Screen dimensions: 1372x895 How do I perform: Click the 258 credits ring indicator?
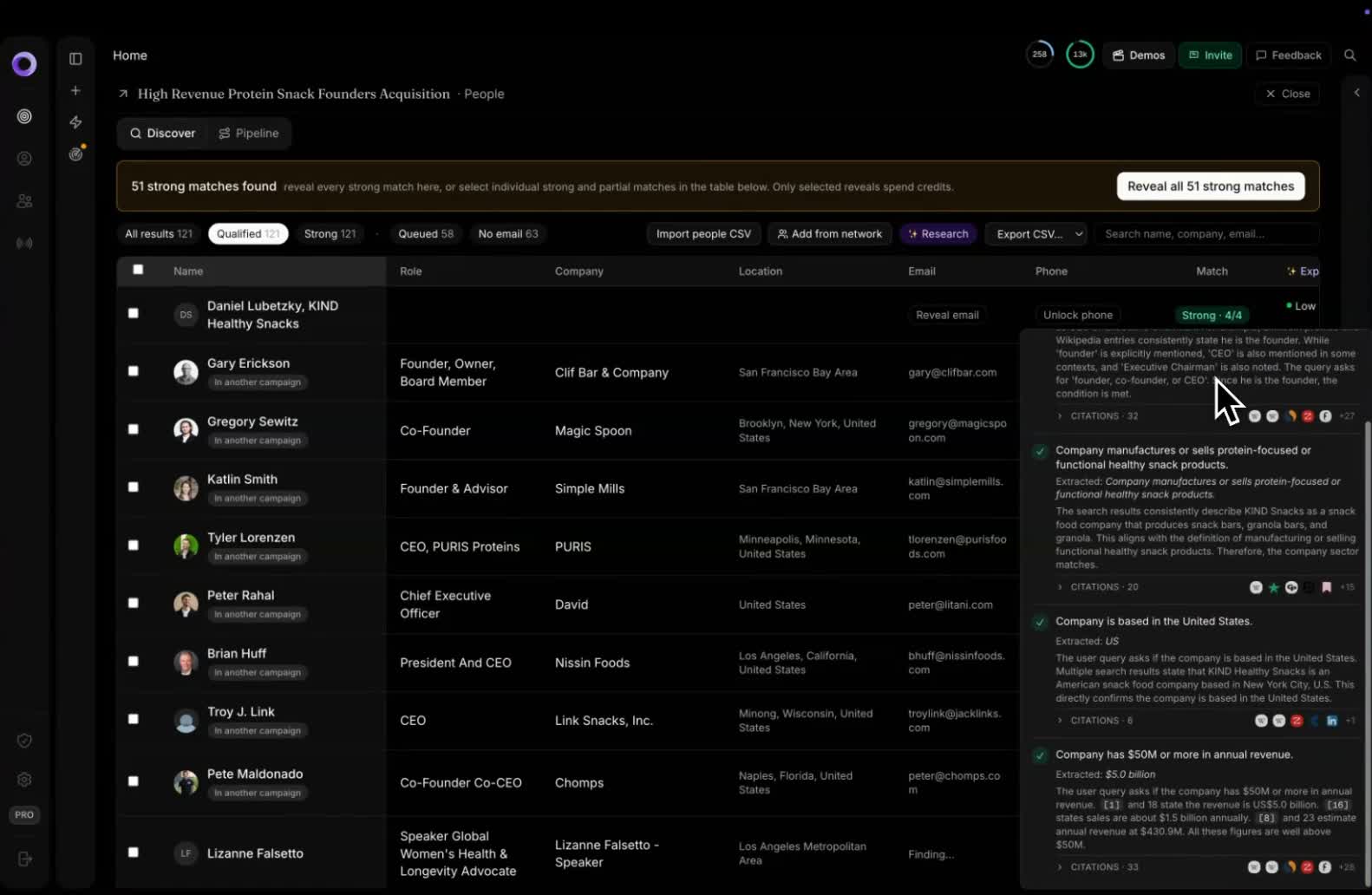coord(1040,55)
